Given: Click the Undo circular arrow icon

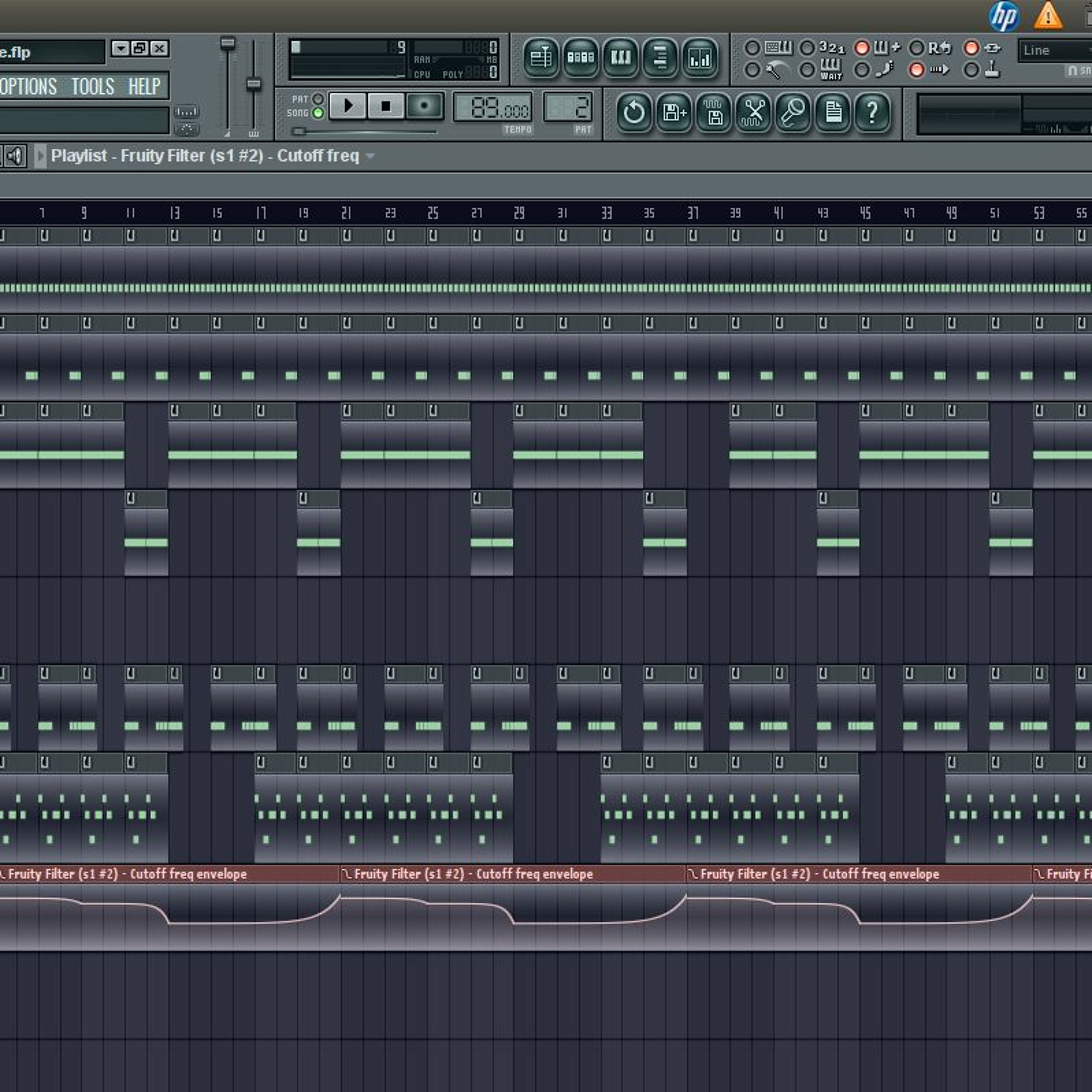Looking at the screenshot, I should (x=634, y=112).
